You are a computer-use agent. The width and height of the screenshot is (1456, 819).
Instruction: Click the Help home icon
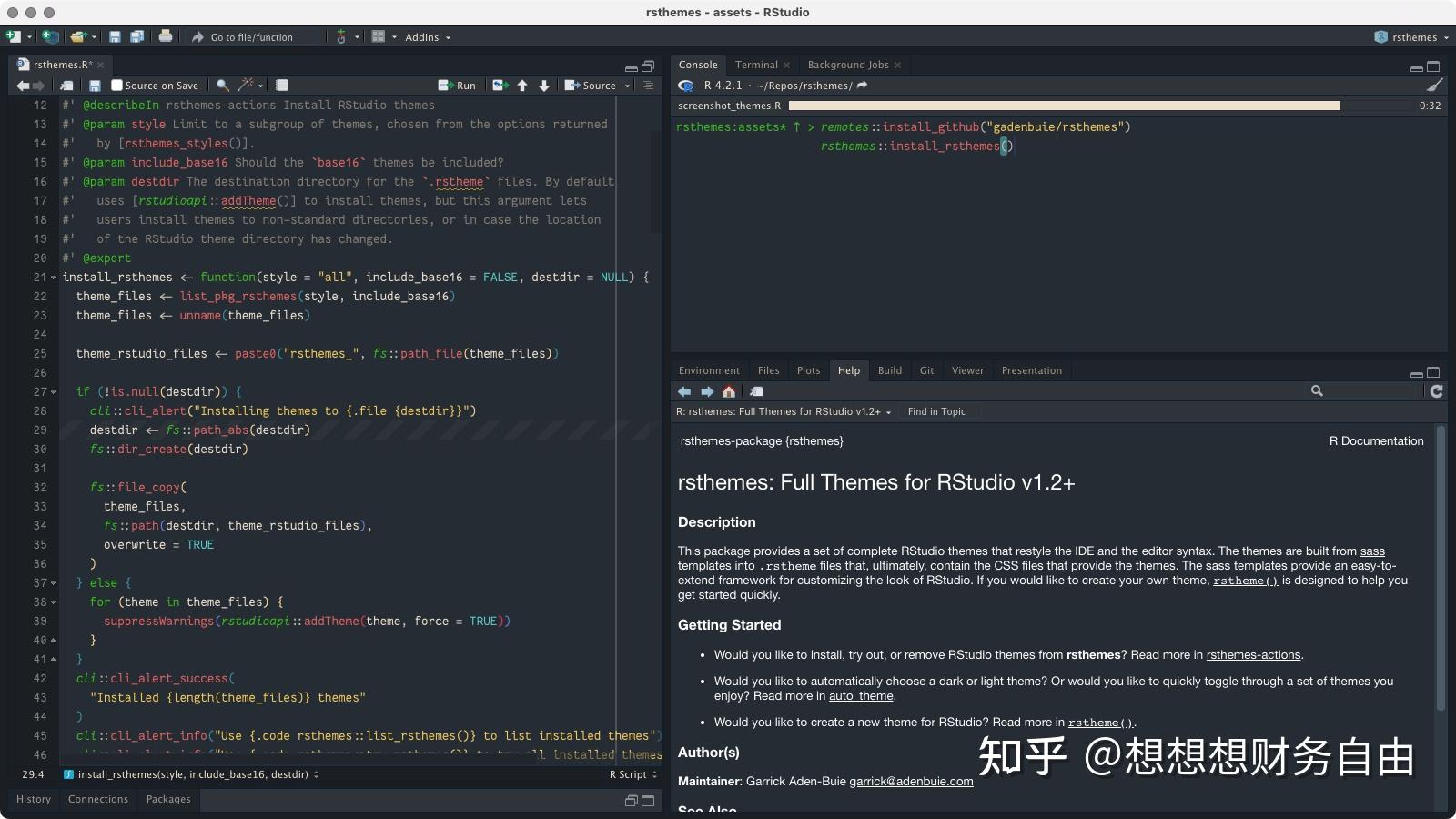[x=729, y=391]
